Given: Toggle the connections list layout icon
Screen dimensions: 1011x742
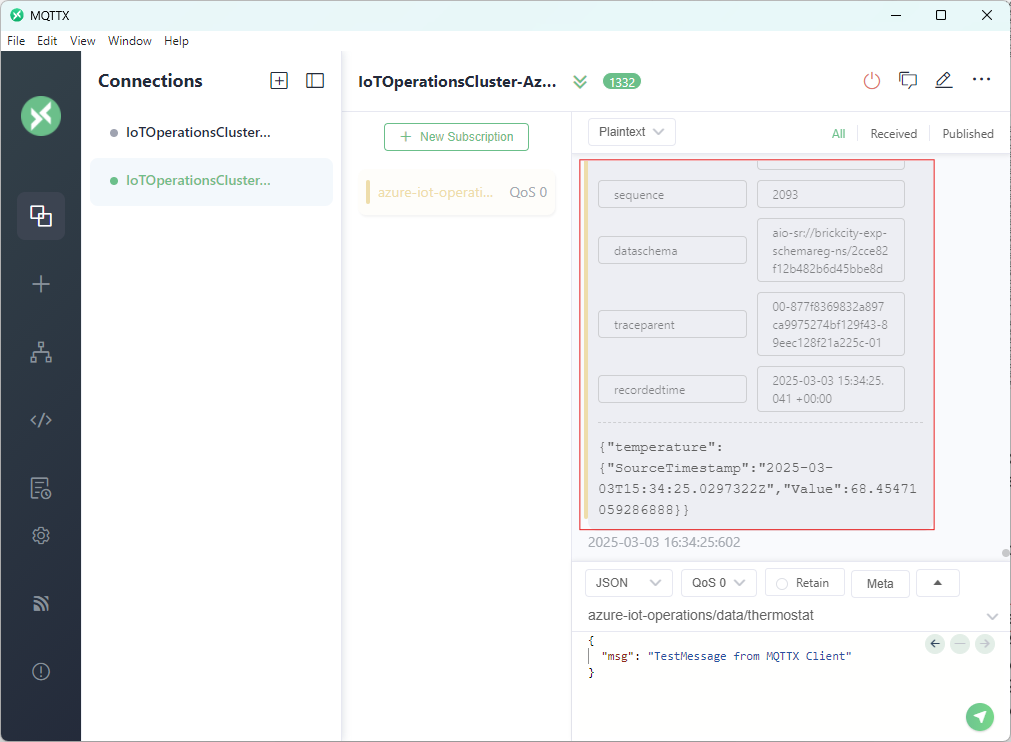Looking at the screenshot, I should [x=315, y=81].
